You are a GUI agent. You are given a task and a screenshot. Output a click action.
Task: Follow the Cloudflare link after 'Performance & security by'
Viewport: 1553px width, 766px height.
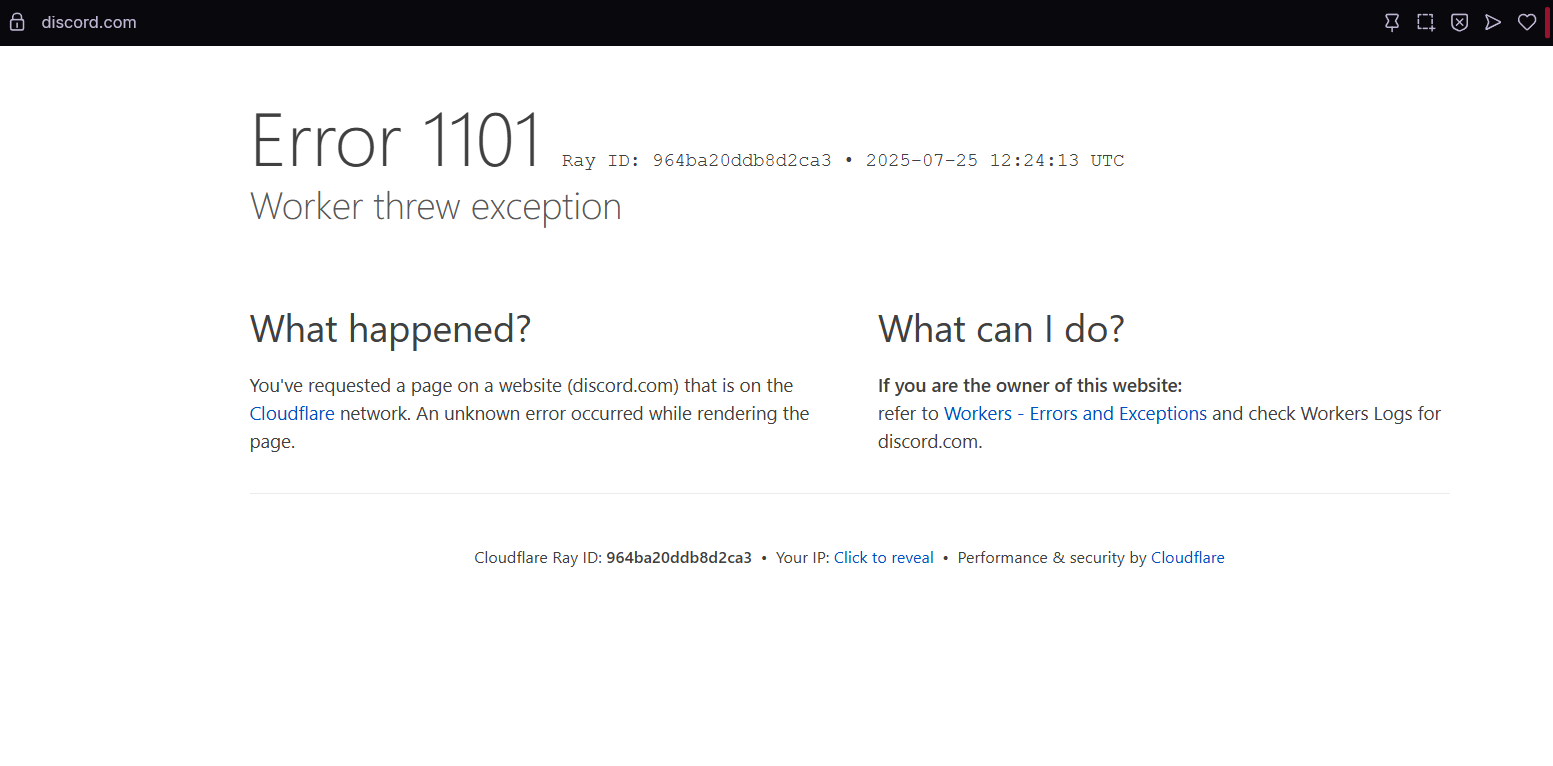point(1188,558)
